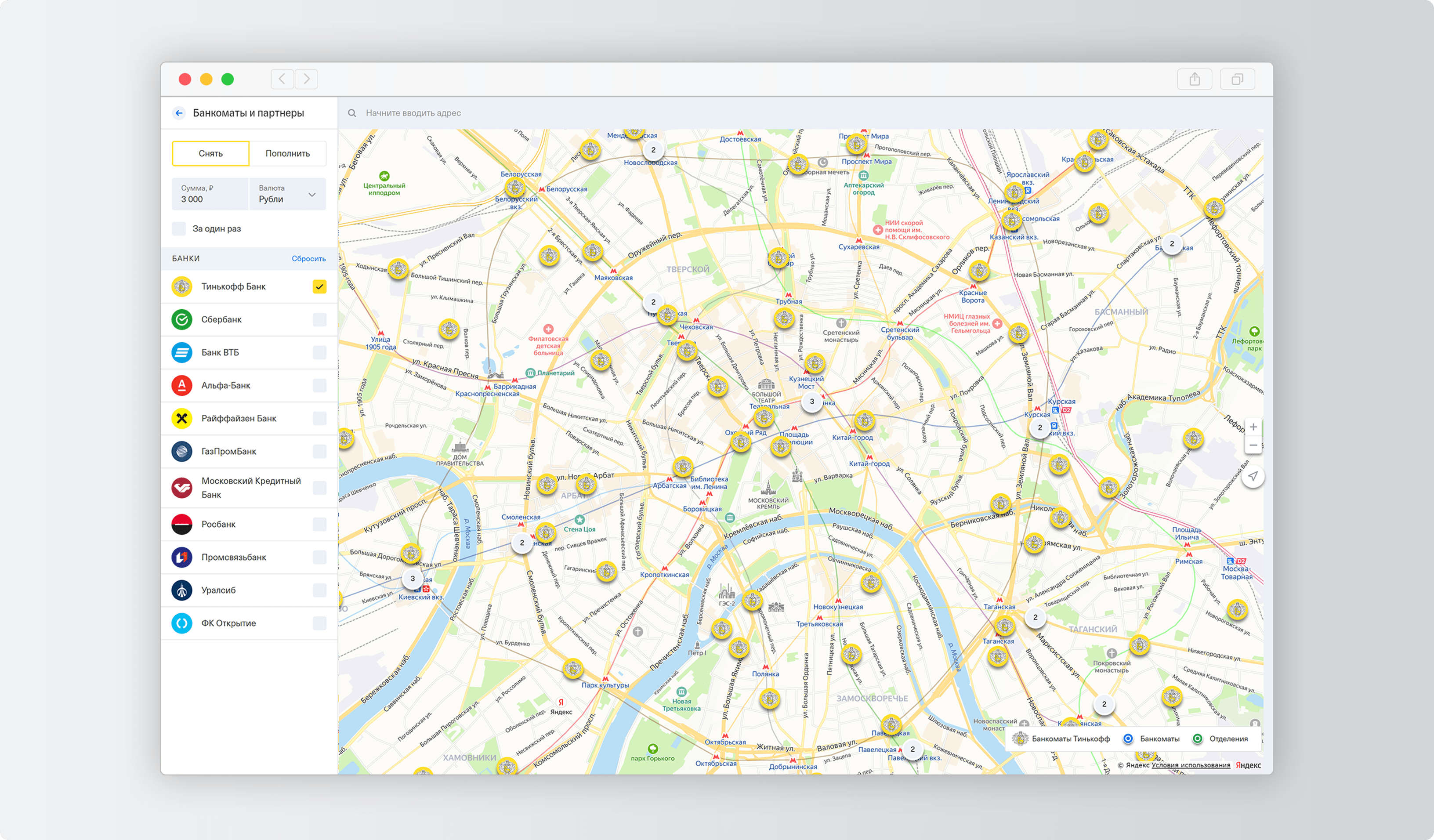Click ATM marker near Библиотека им. Ленина
This screenshot has height=840, width=1434.
coord(682,467)
